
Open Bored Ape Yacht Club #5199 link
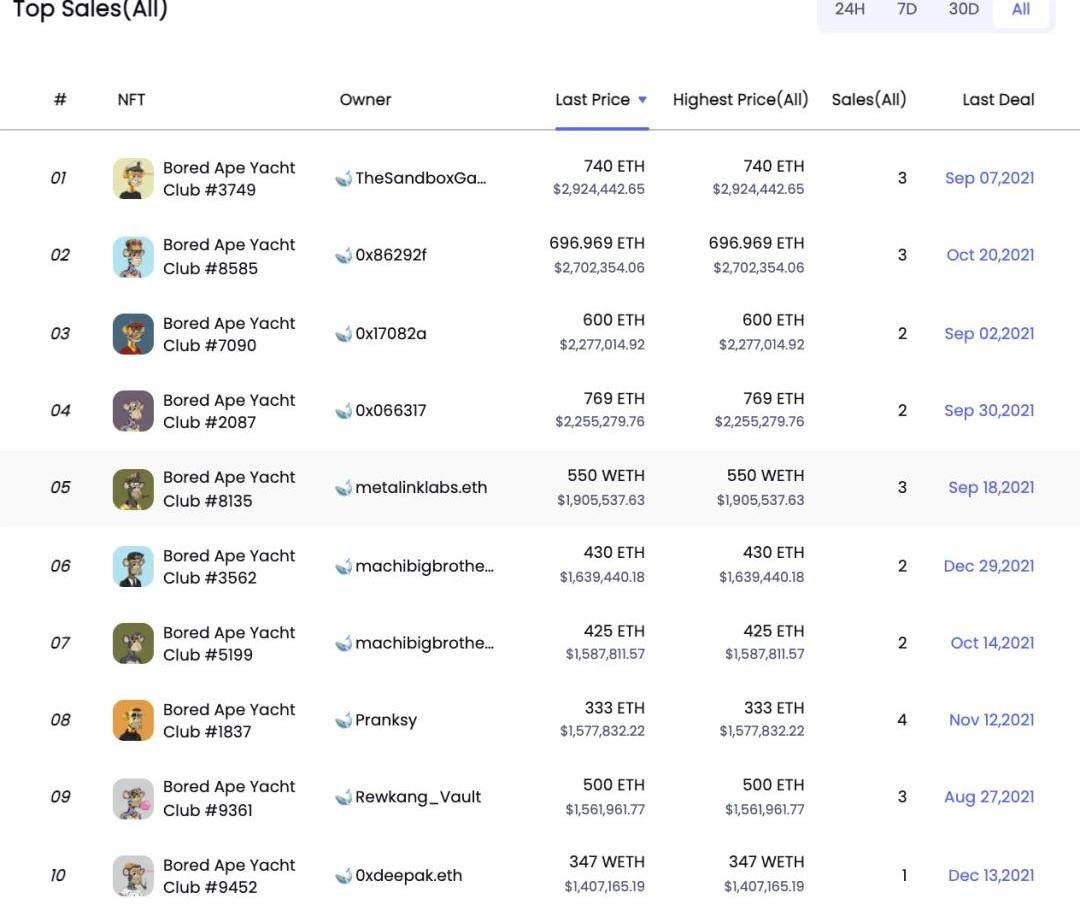pos(229,644)
